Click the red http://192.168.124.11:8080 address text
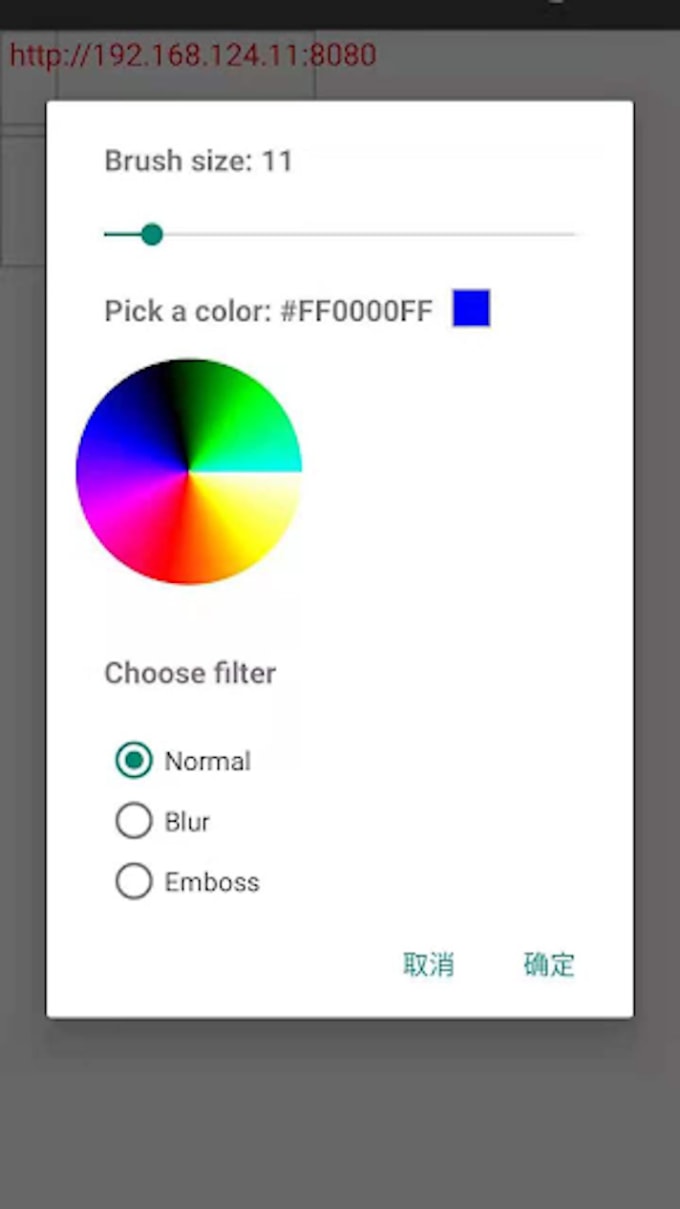Image resolution: width=680 pixels, height=1209 pixels. (193, 54)
